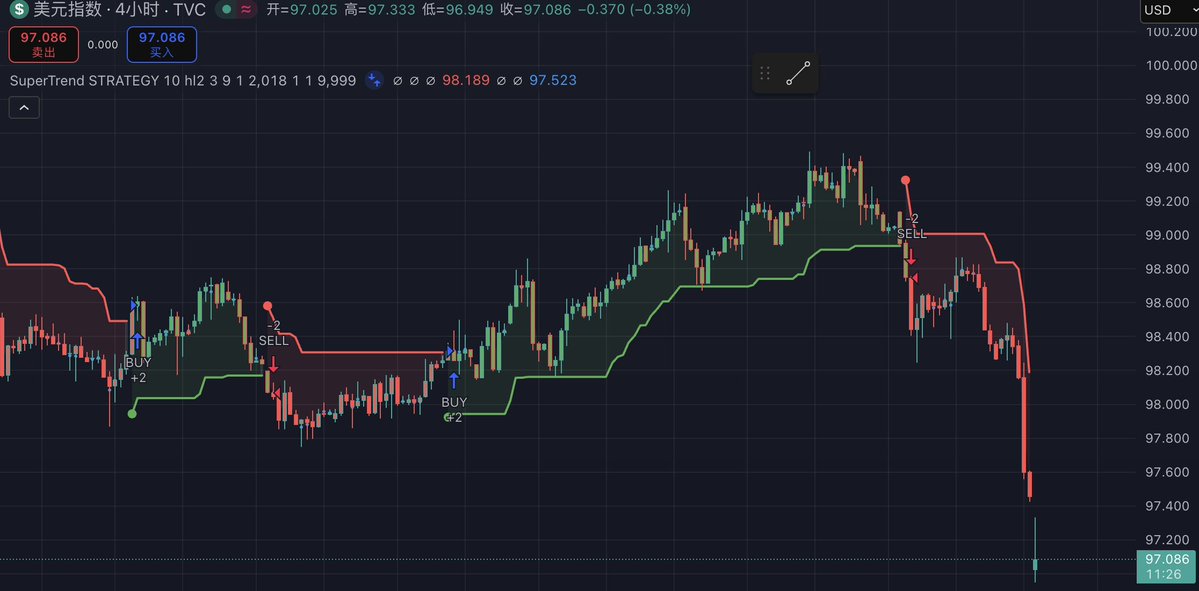Click the green circle marker near 97.950

coord(132,414)
